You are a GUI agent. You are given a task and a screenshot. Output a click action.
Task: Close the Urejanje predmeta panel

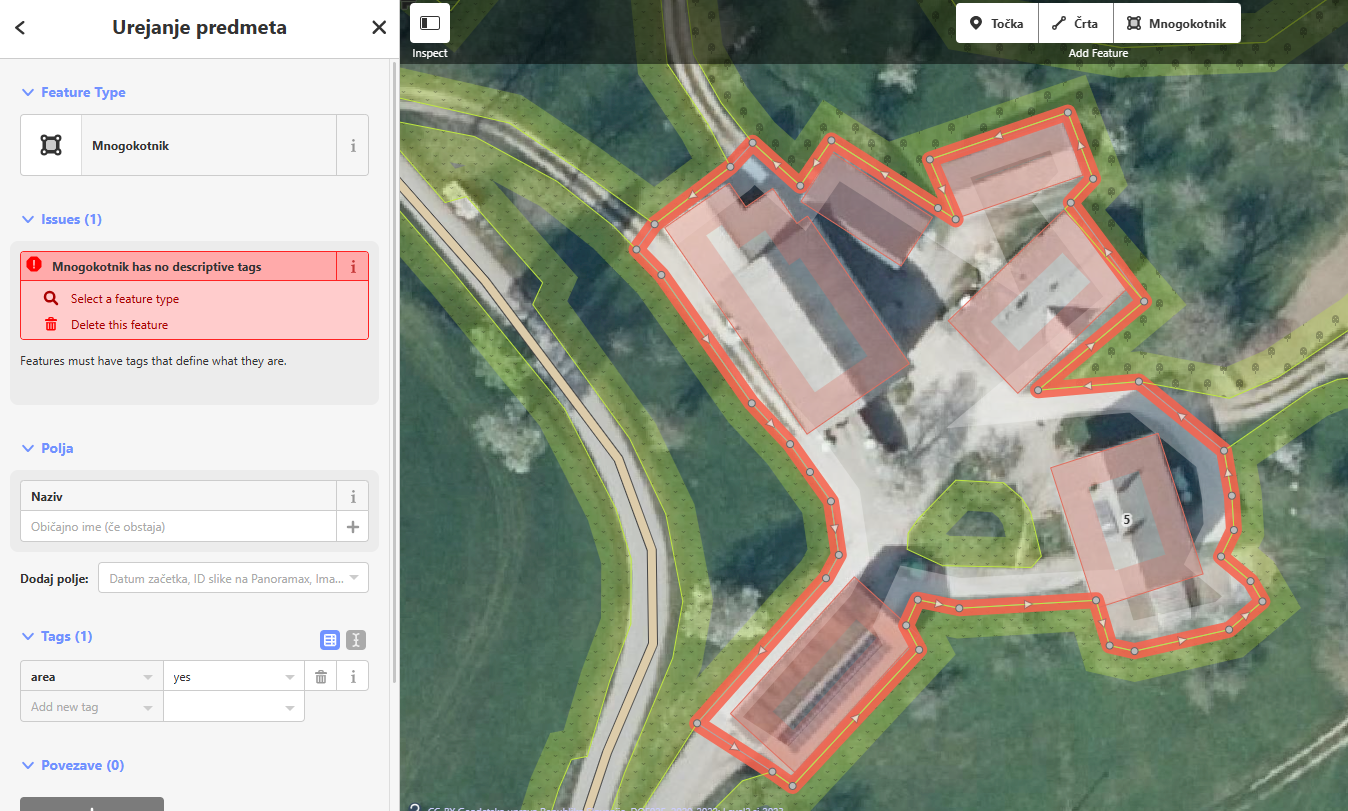pyautogui.click(x=379, y=28)
